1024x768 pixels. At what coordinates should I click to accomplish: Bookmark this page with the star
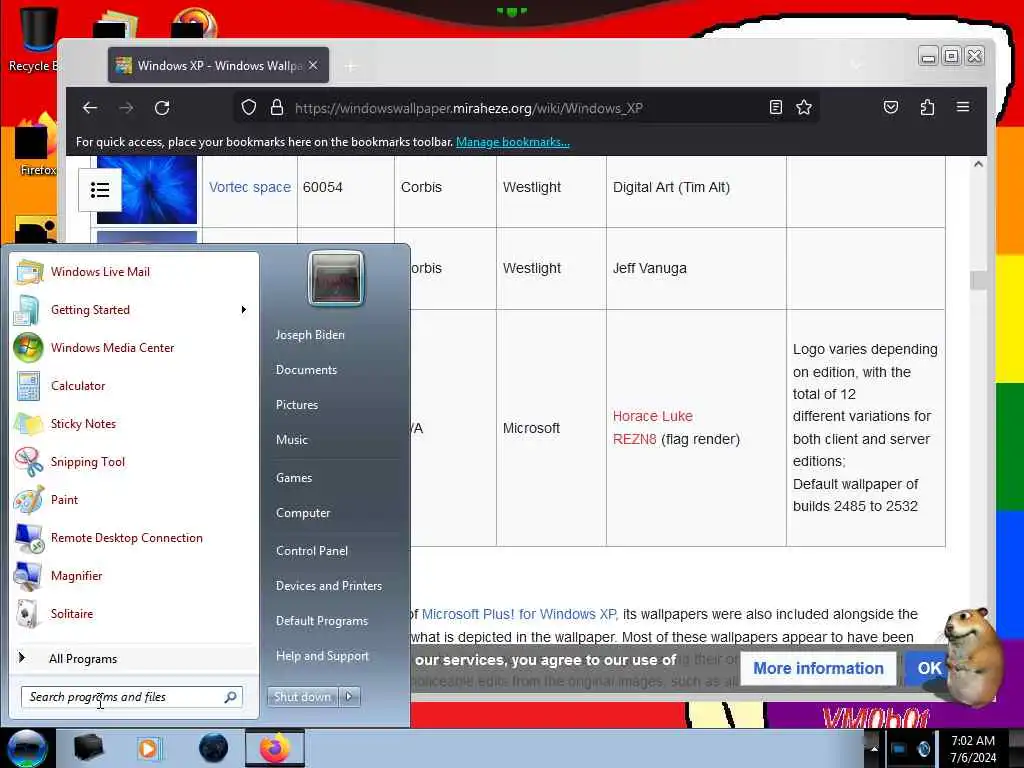click(x=804, y=107)
